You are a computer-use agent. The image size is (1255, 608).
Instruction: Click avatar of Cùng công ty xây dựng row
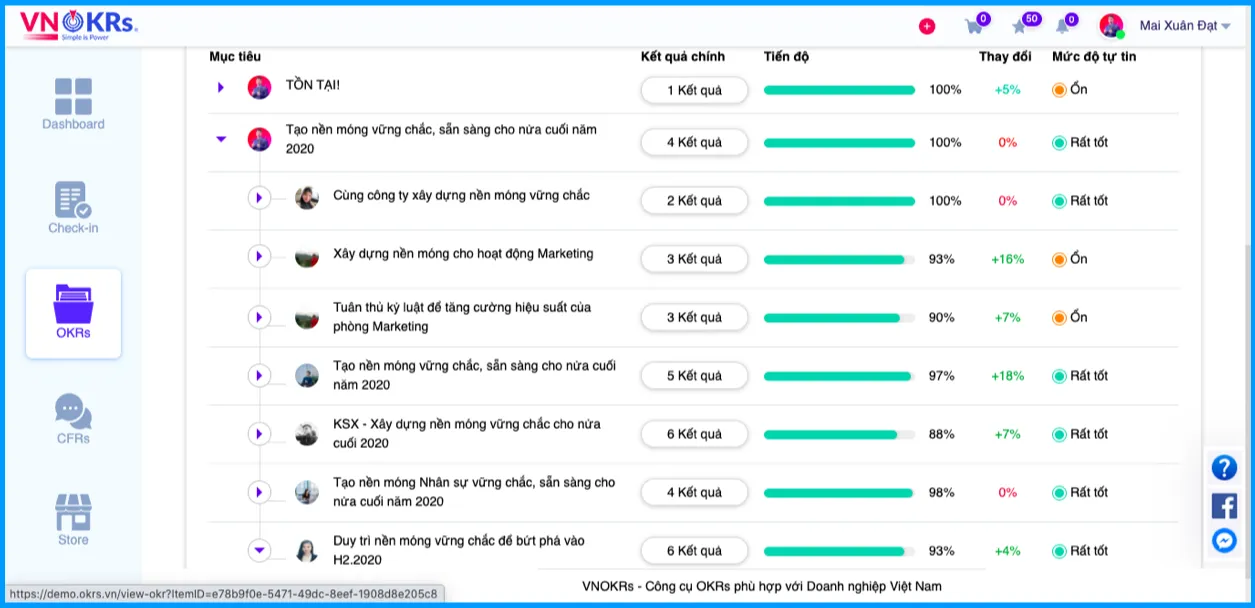(307, 198)
